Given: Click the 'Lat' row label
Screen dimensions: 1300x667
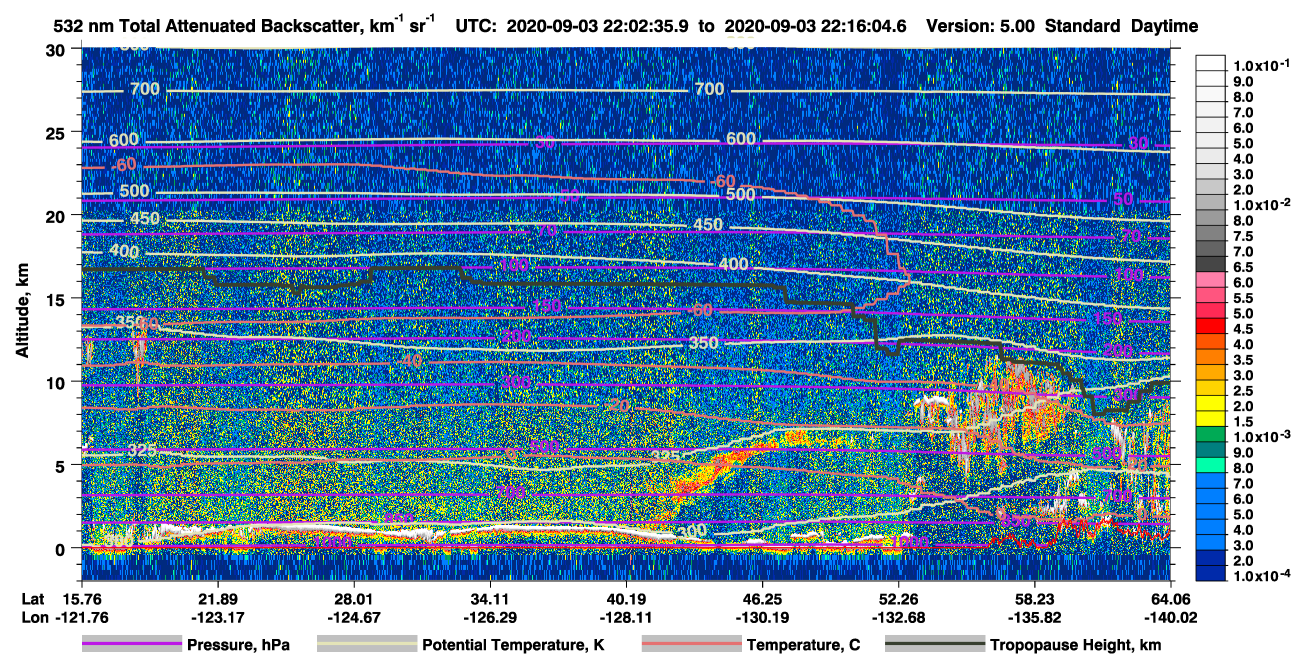Looking at the screenshot, I should 33,598.
